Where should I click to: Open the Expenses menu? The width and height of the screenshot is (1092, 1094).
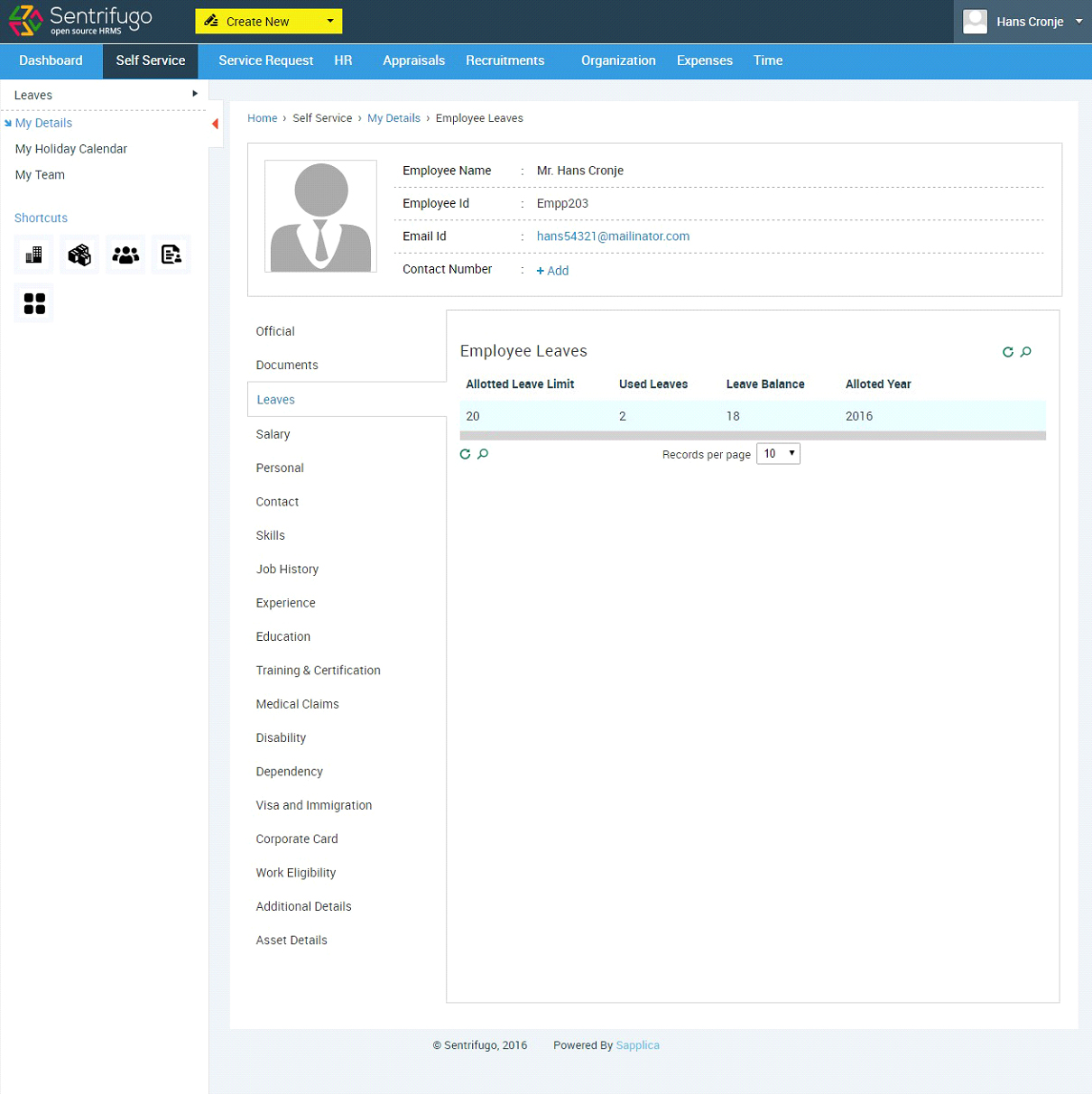[x=705, y=60]
